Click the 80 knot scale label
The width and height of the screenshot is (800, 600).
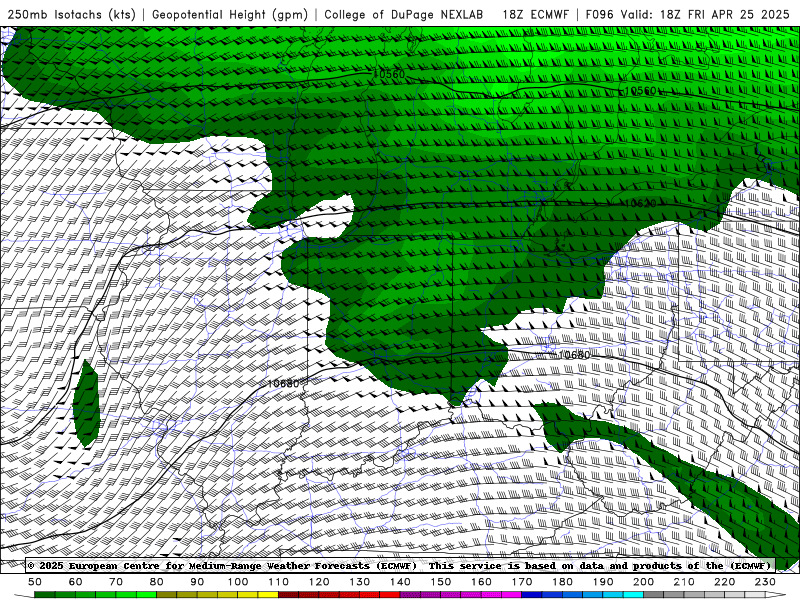[157, 582]
